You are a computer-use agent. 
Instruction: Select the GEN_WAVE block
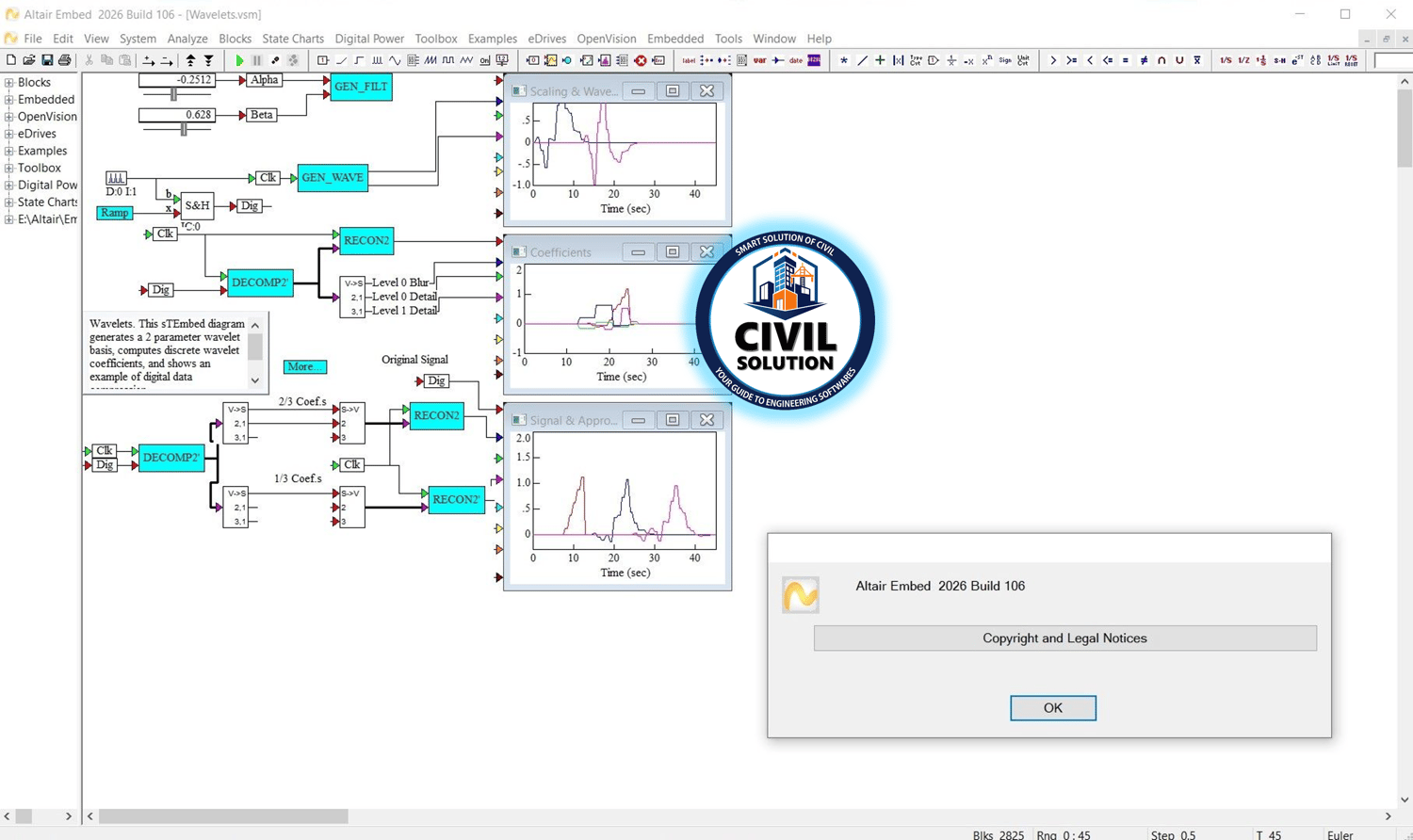click(x=333, y=177)
